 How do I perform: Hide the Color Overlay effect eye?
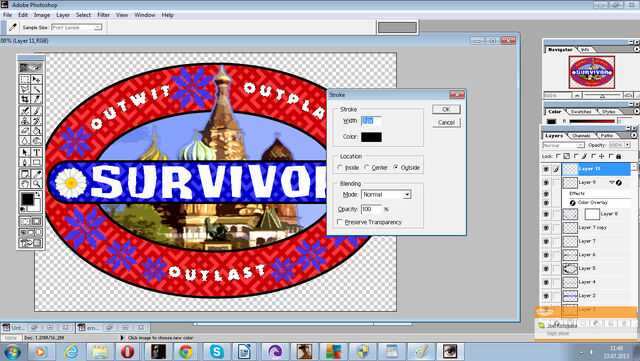click(x=546, y=203)
